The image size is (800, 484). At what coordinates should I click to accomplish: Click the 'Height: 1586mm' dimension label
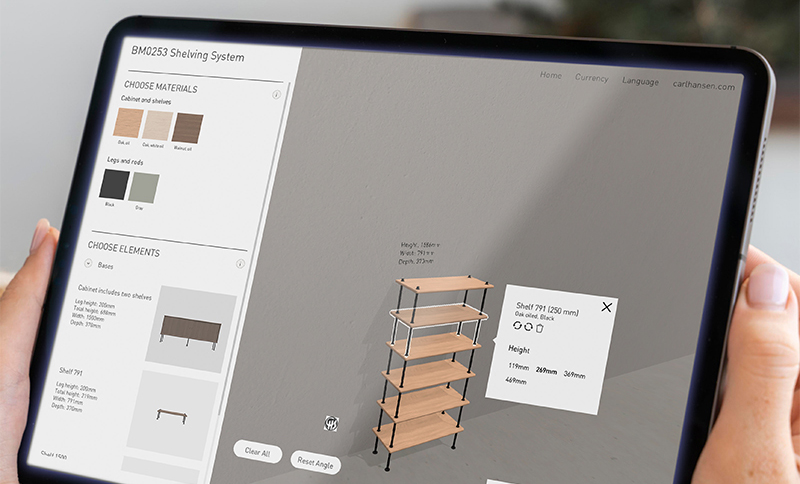point(420,245)
